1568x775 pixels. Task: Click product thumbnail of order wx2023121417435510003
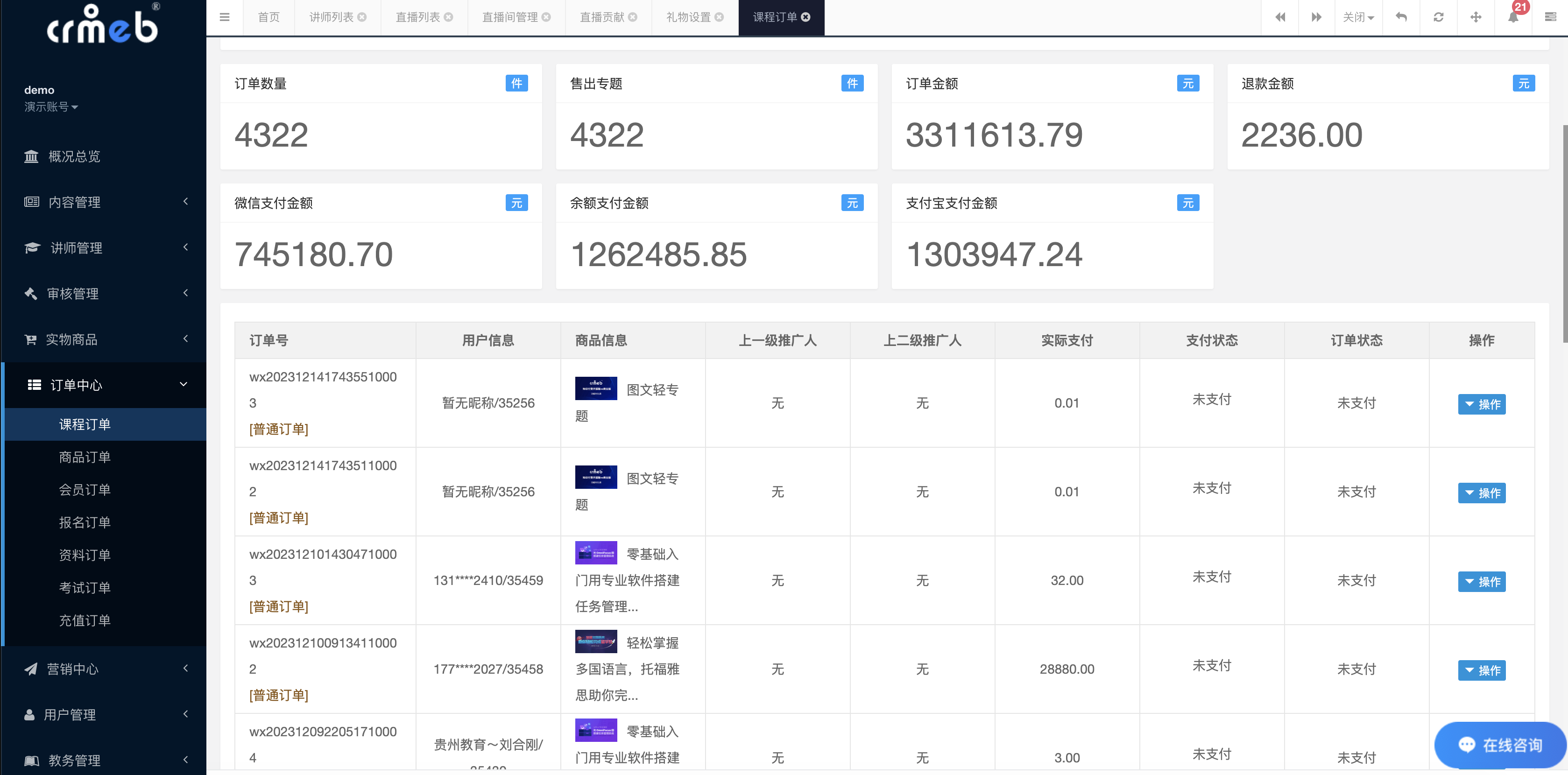point(596,388)
